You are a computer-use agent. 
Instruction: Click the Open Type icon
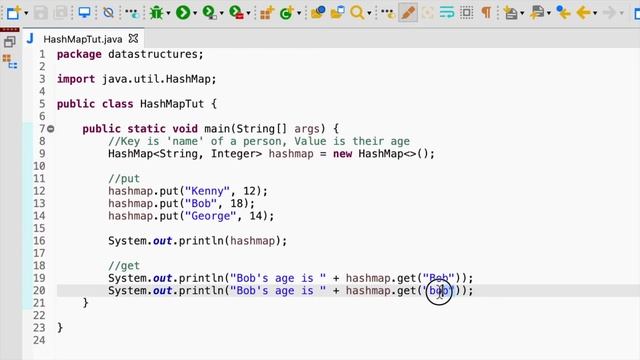click(x=318, y=13)
